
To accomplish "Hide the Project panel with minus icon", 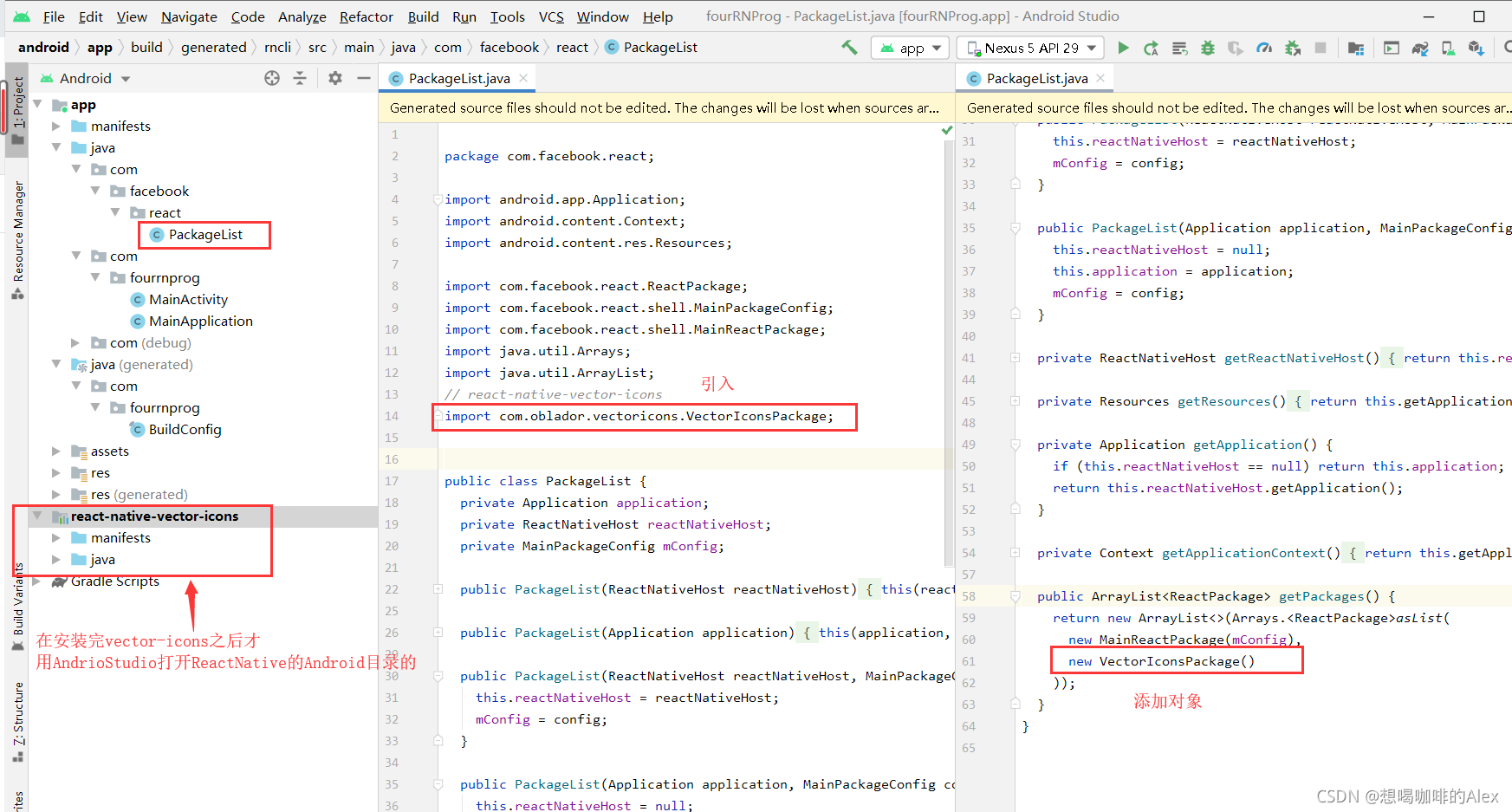I will coord(364,78).
